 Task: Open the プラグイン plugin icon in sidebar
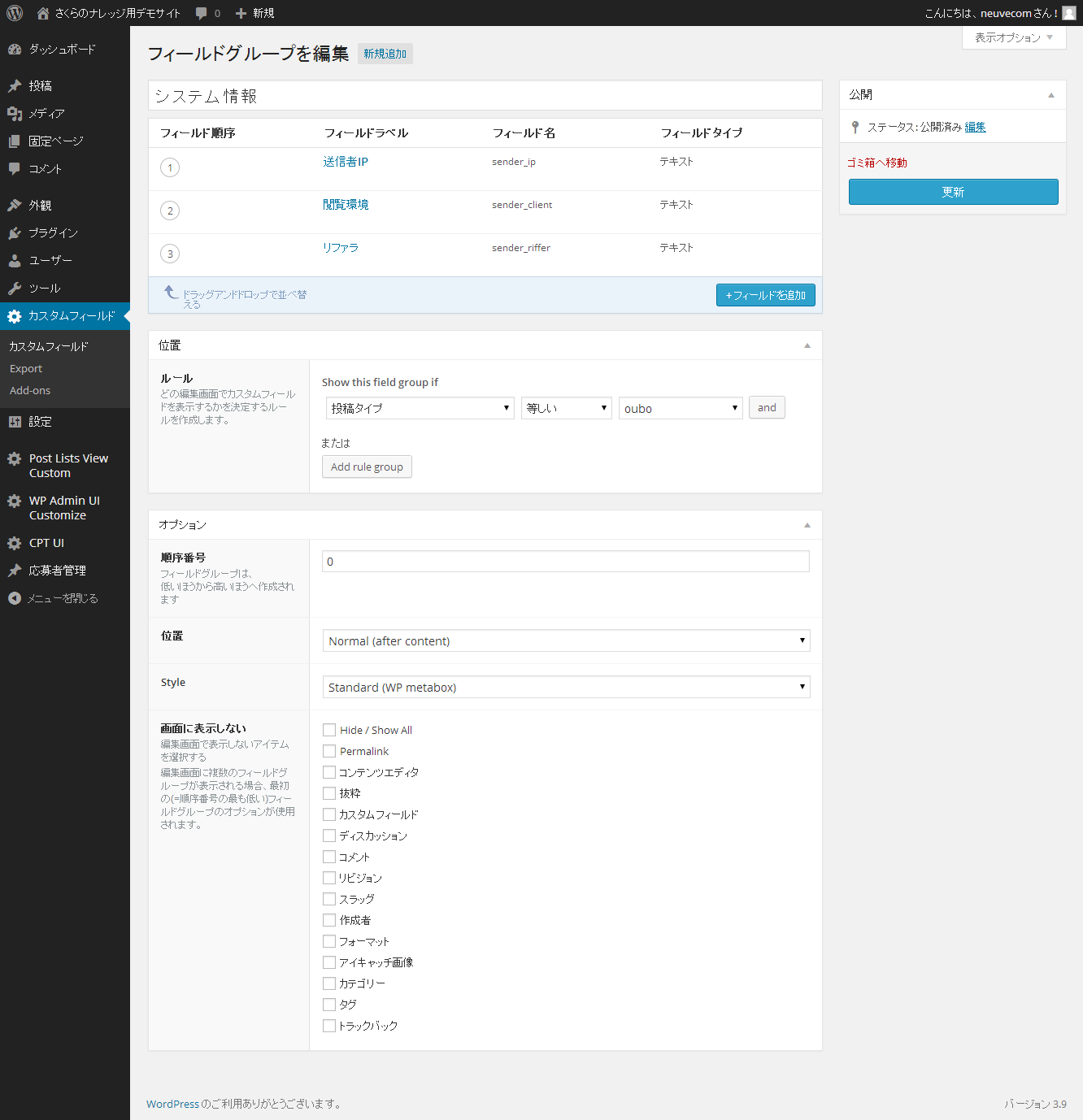(15, 233)
